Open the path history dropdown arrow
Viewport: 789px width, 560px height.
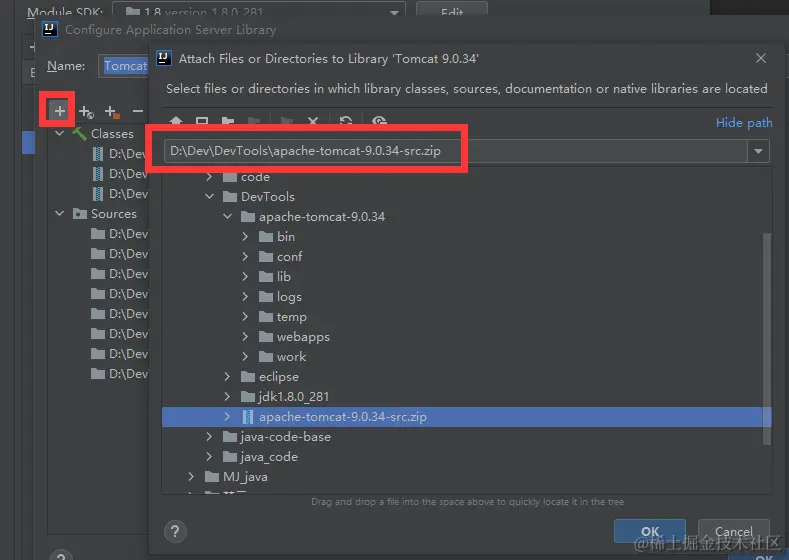pyautogui.click(x=758, y=151)
